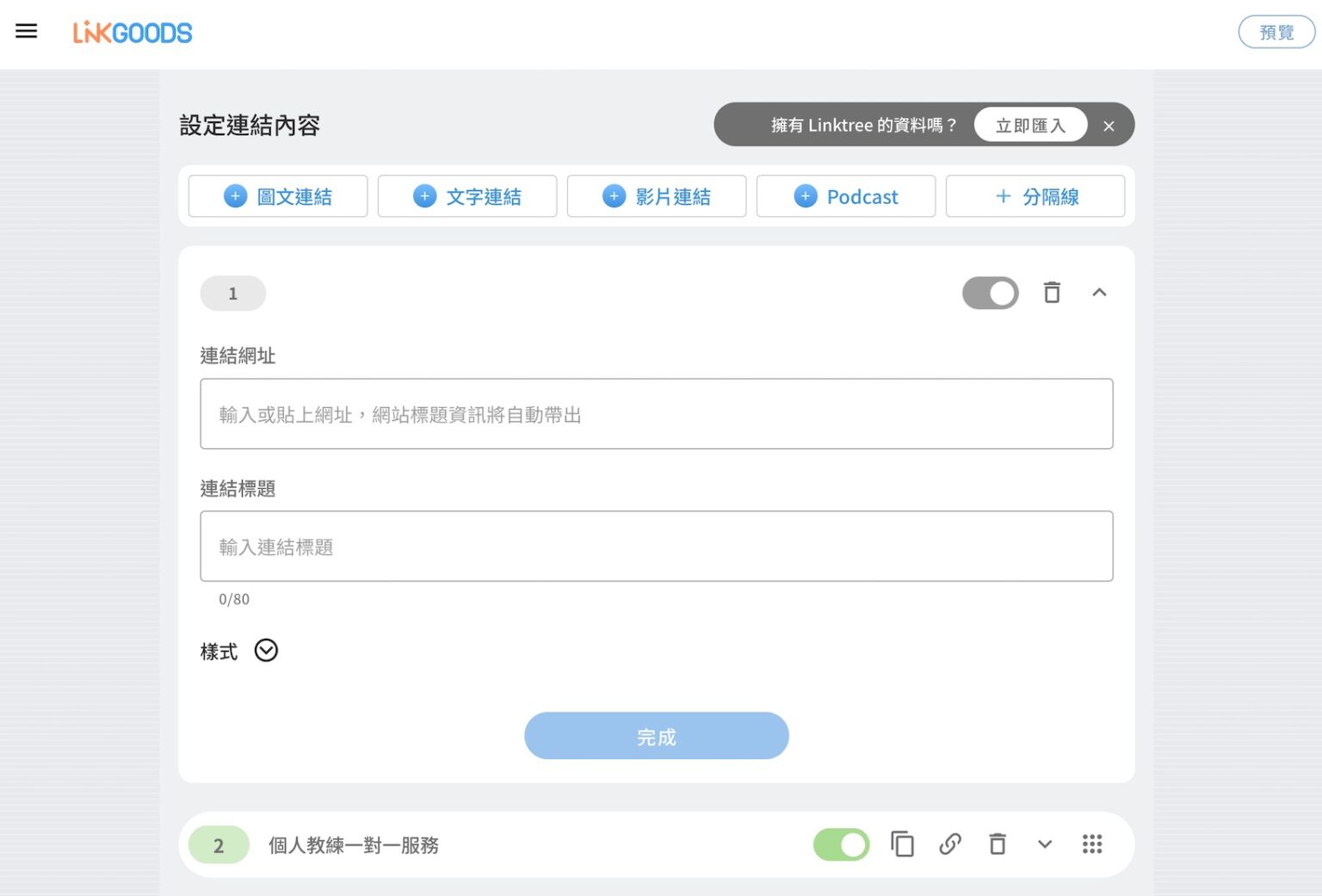
Task: Dismiss the Linktree banner with the × button
Action: (x=1109, y=126)
